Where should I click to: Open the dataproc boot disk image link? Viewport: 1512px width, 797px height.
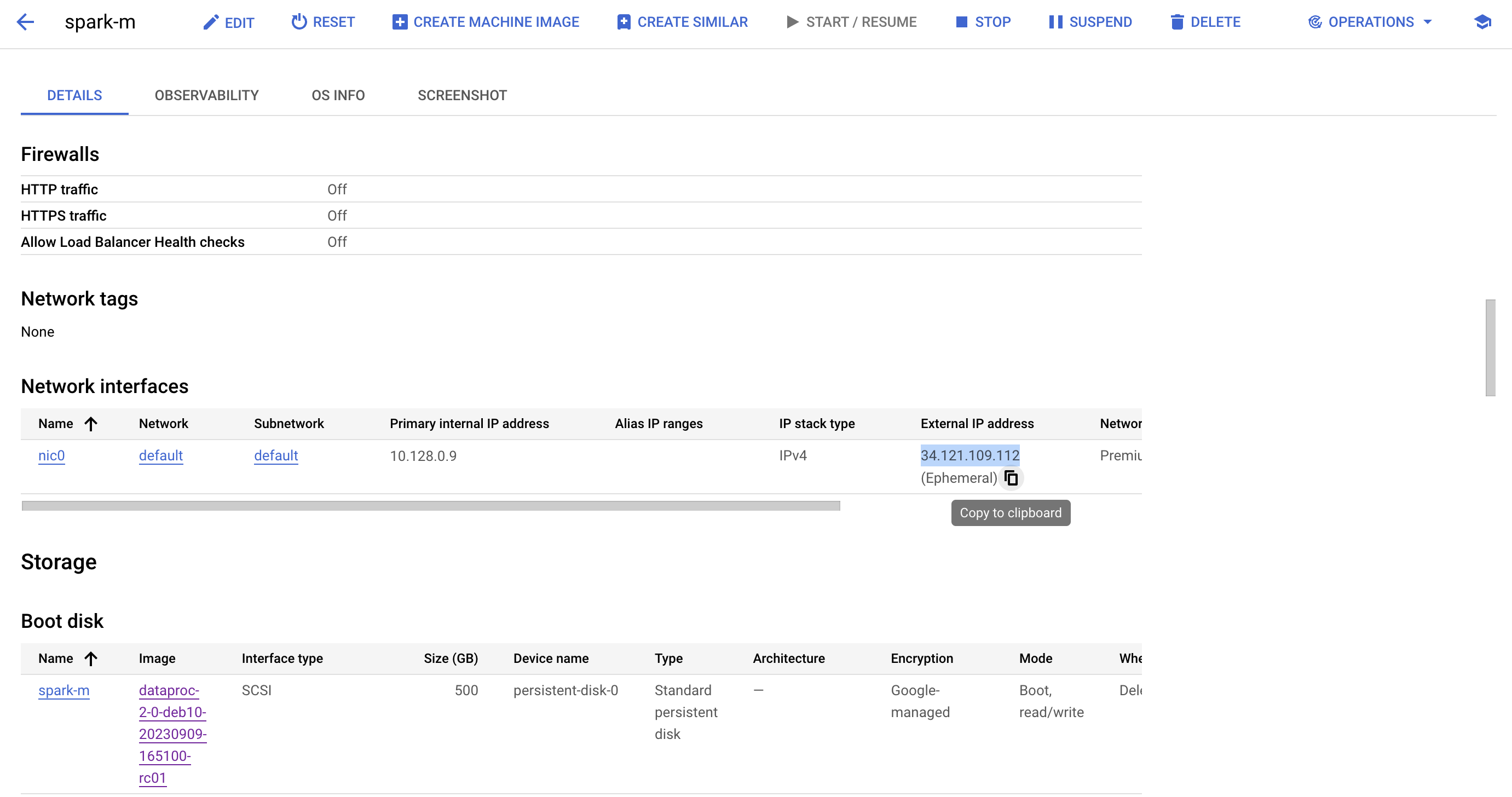click(172, 734)
